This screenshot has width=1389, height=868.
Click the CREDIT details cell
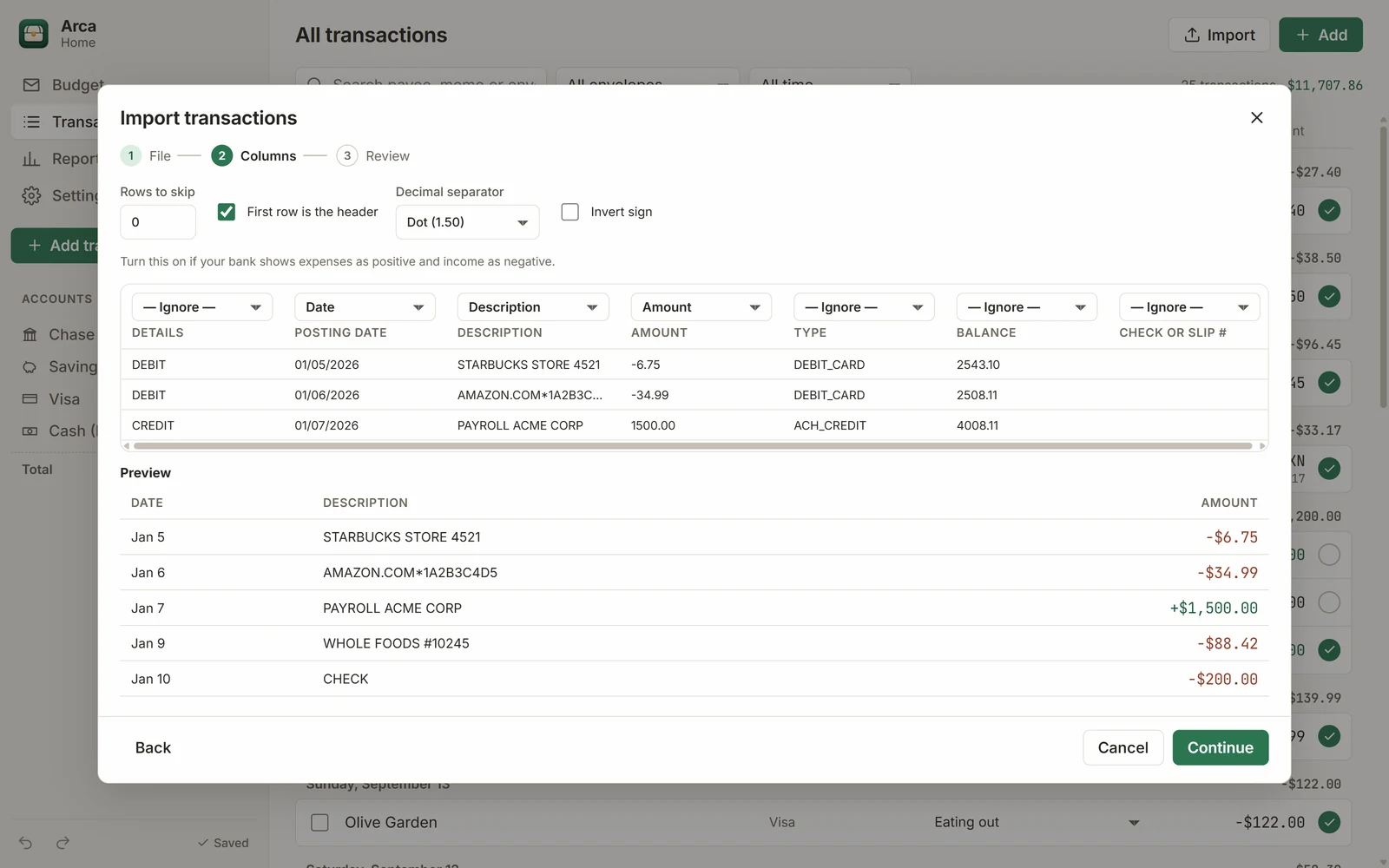coord(153,425)
